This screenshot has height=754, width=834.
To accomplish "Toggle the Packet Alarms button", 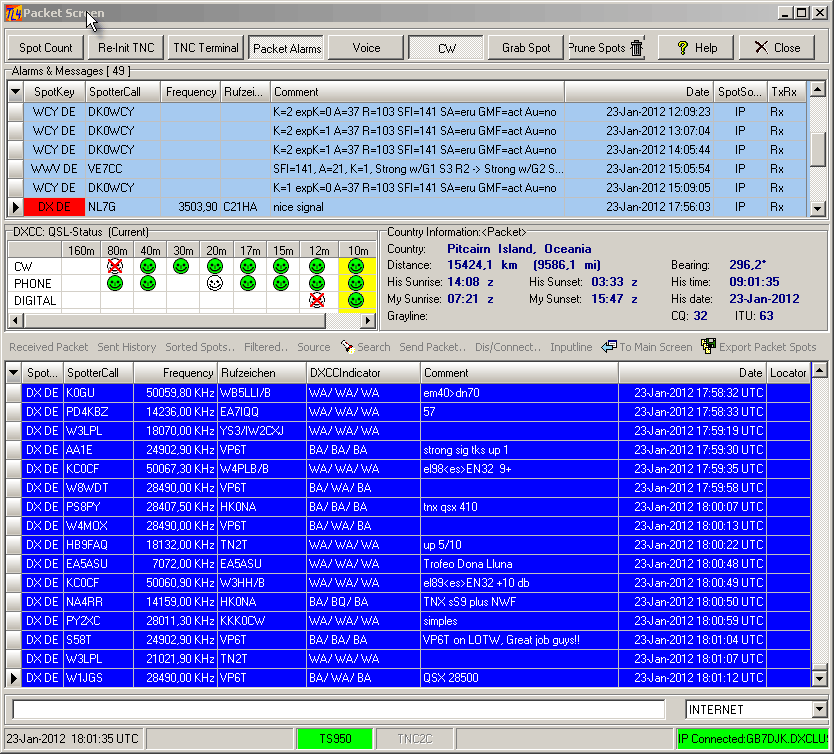I will [x=286, y=47].
